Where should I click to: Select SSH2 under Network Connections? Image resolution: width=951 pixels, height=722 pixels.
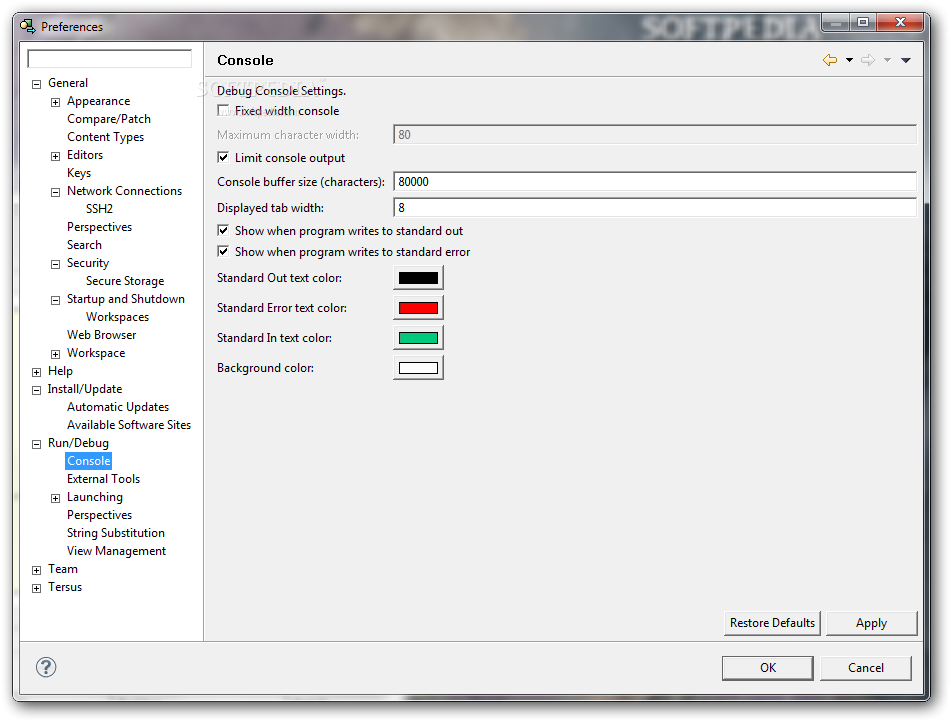pyautogui.click(x=99, y=209)
